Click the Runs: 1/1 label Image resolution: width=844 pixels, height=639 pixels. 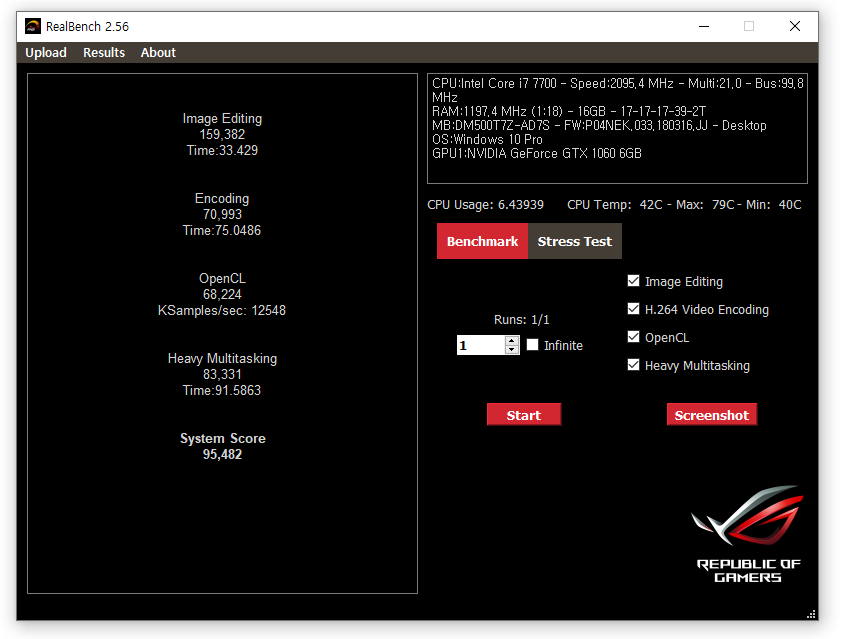click(522, 320)
